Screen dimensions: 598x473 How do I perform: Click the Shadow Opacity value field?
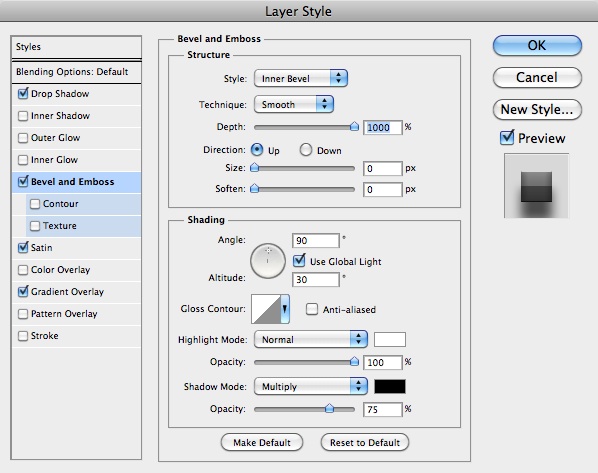click(x=383, y=410)
